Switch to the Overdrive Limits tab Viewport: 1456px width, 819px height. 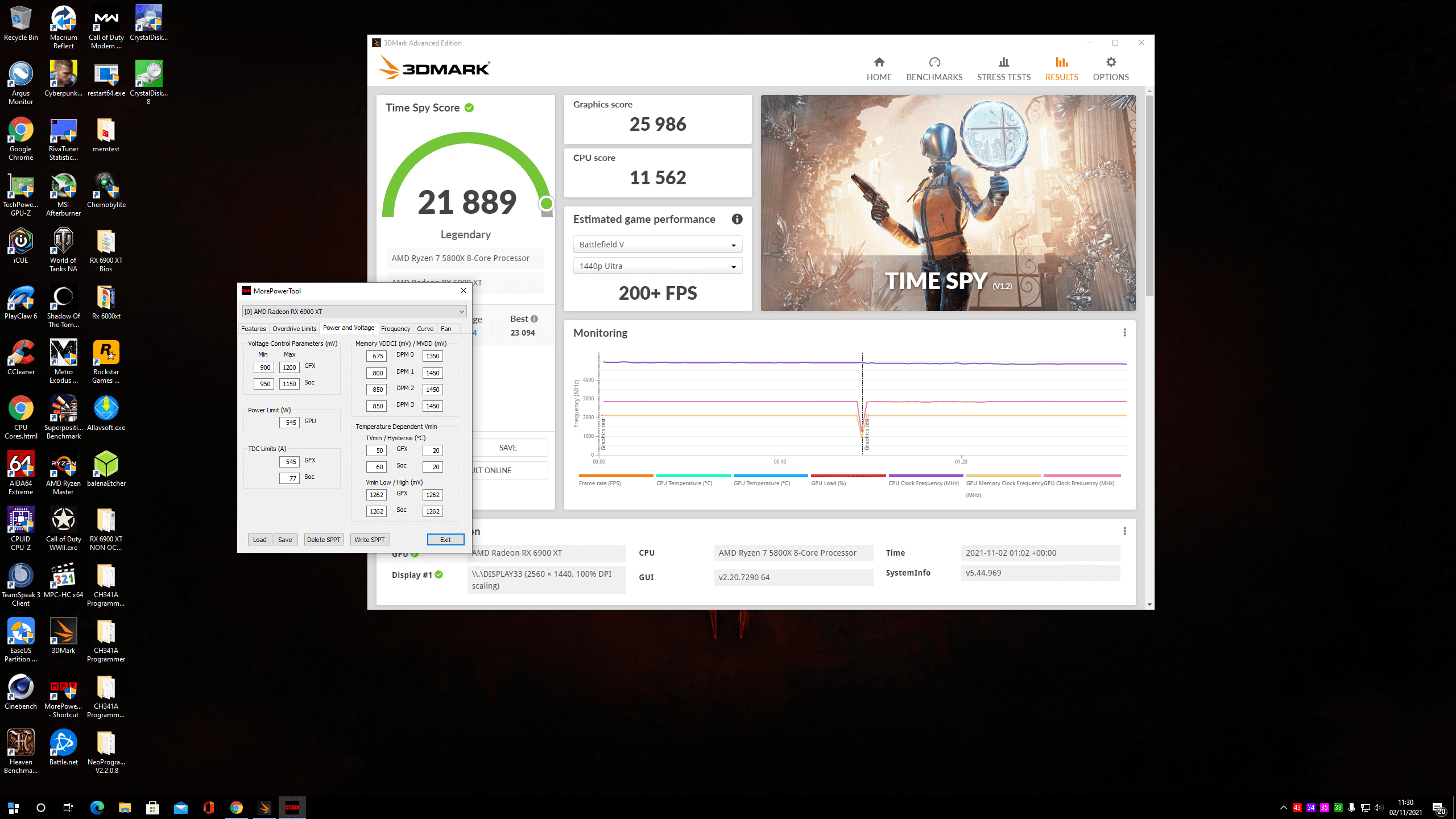point(294,329)
